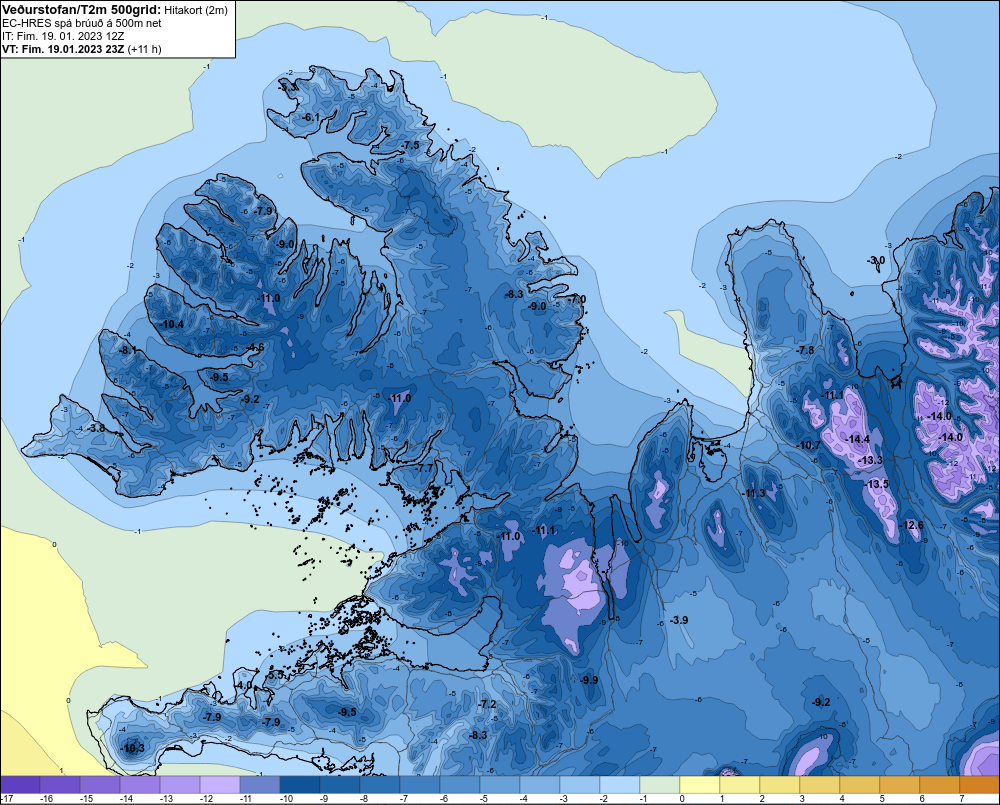The image size is (1000, 805).
Task: Click the -3.0 temperature value on the map
Action: (x=876, y=260)
